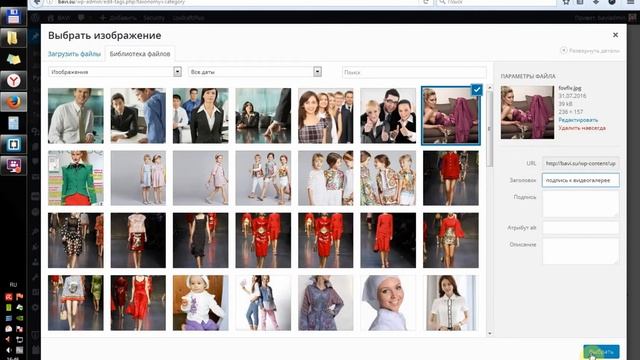The width and height of the screenshot is (640, 360).
Task: Click the RU language indicator
Action: coord(13,284)
